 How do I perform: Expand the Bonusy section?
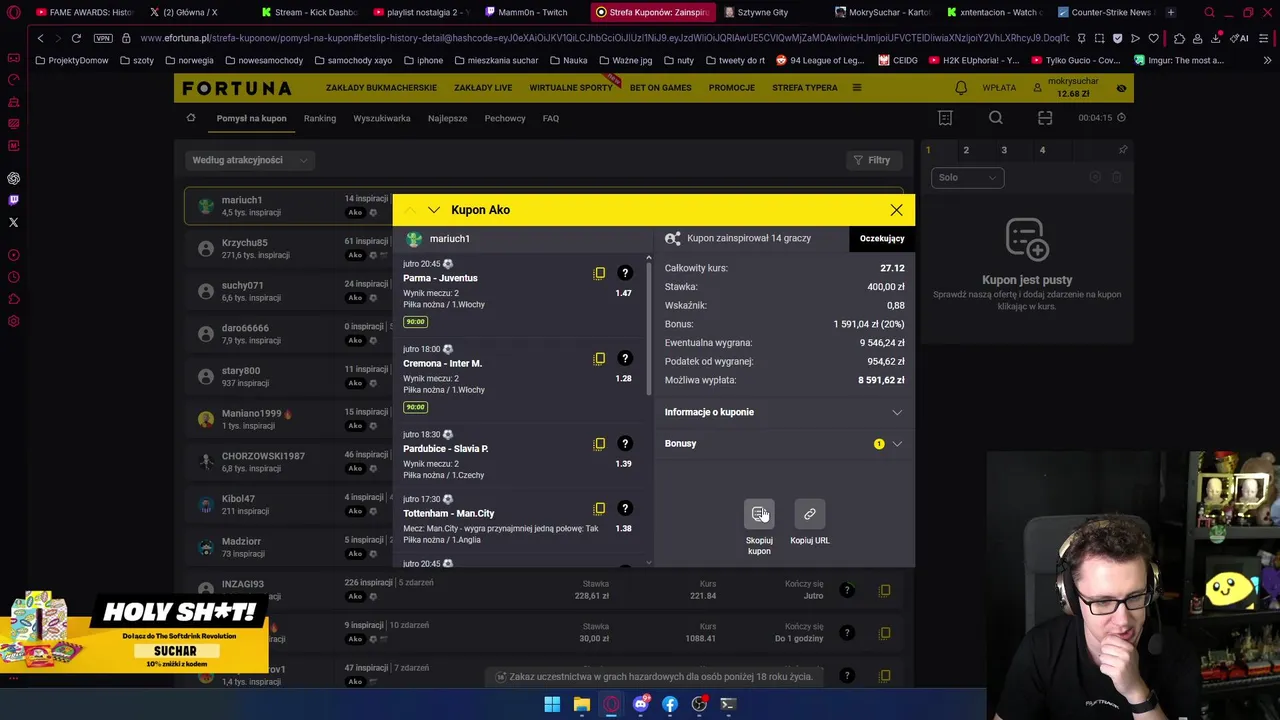[x=784, y=443]
